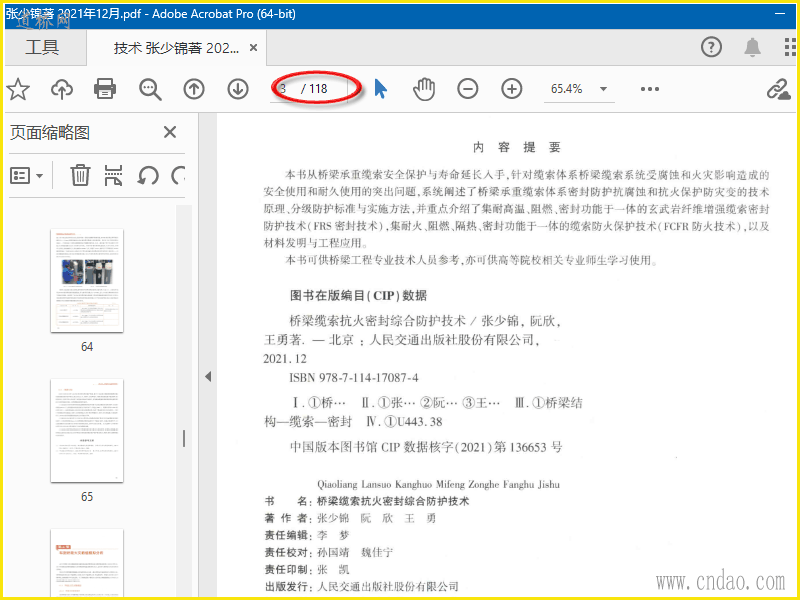Upload file using the cloud icon

(x=62, y=89)
